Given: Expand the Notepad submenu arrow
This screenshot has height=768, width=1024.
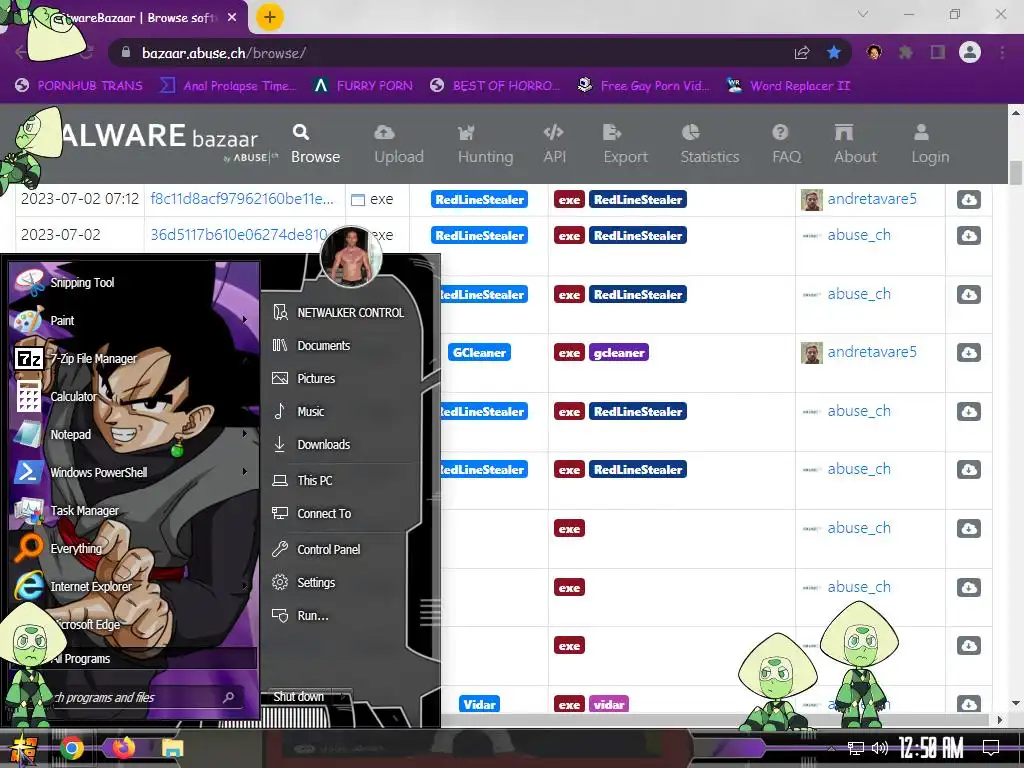Looking at the screenshot, I should (x=245, y=434).
